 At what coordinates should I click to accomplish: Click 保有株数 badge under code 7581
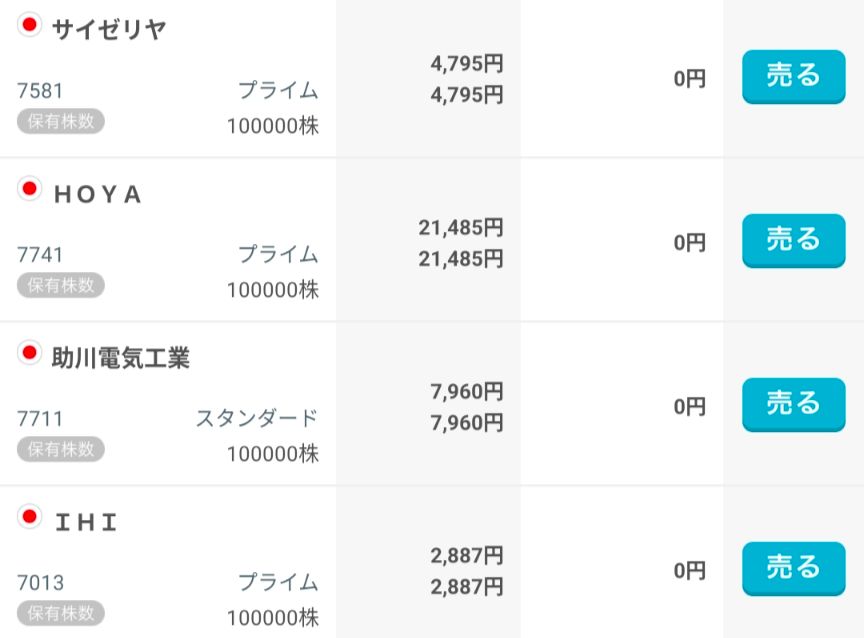pos(60,121)
